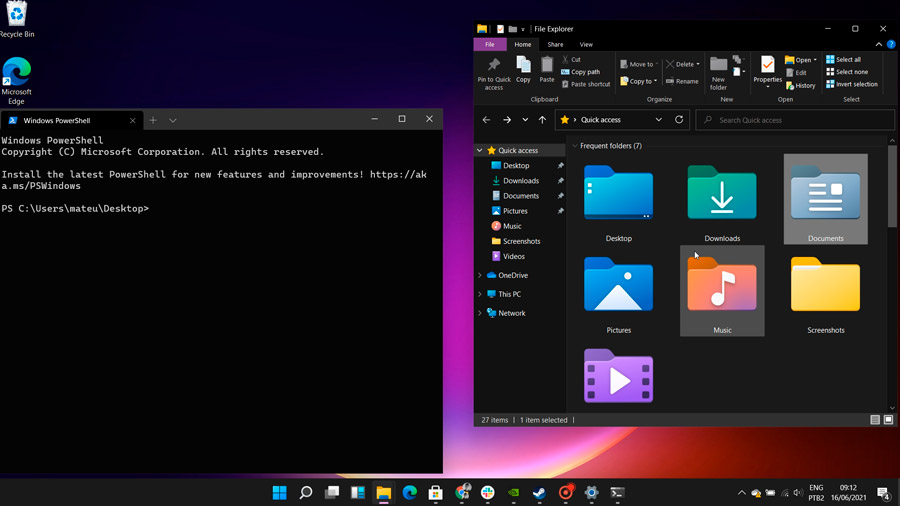Click Paste shortcut in the ribbon
Viewport: 900px width, 506px height.
pos(585,84)
